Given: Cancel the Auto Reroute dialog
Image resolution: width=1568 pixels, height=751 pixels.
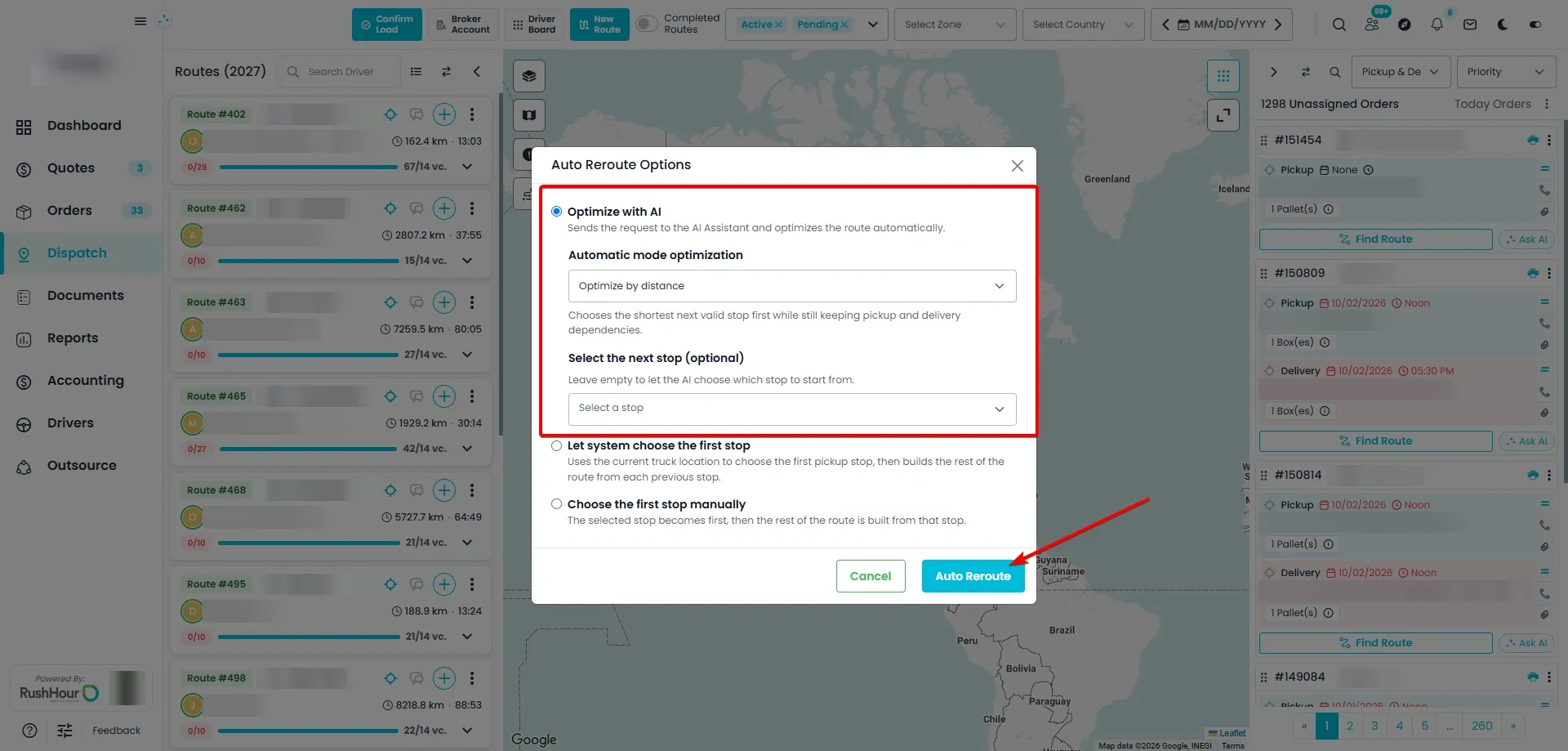Looking at the screenshot, I should 871,576.
